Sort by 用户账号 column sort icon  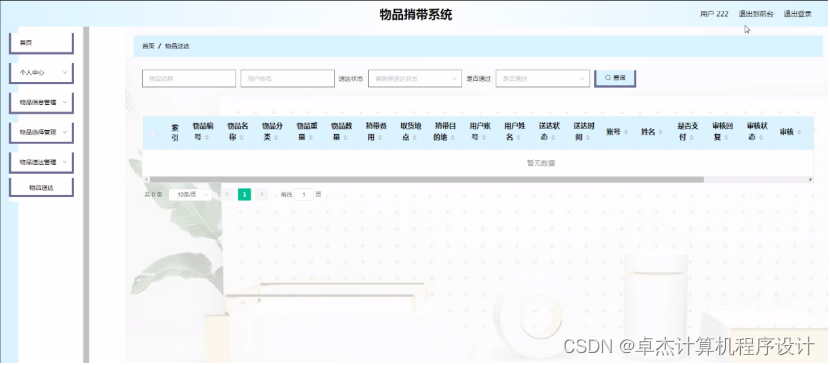[484, 137]
